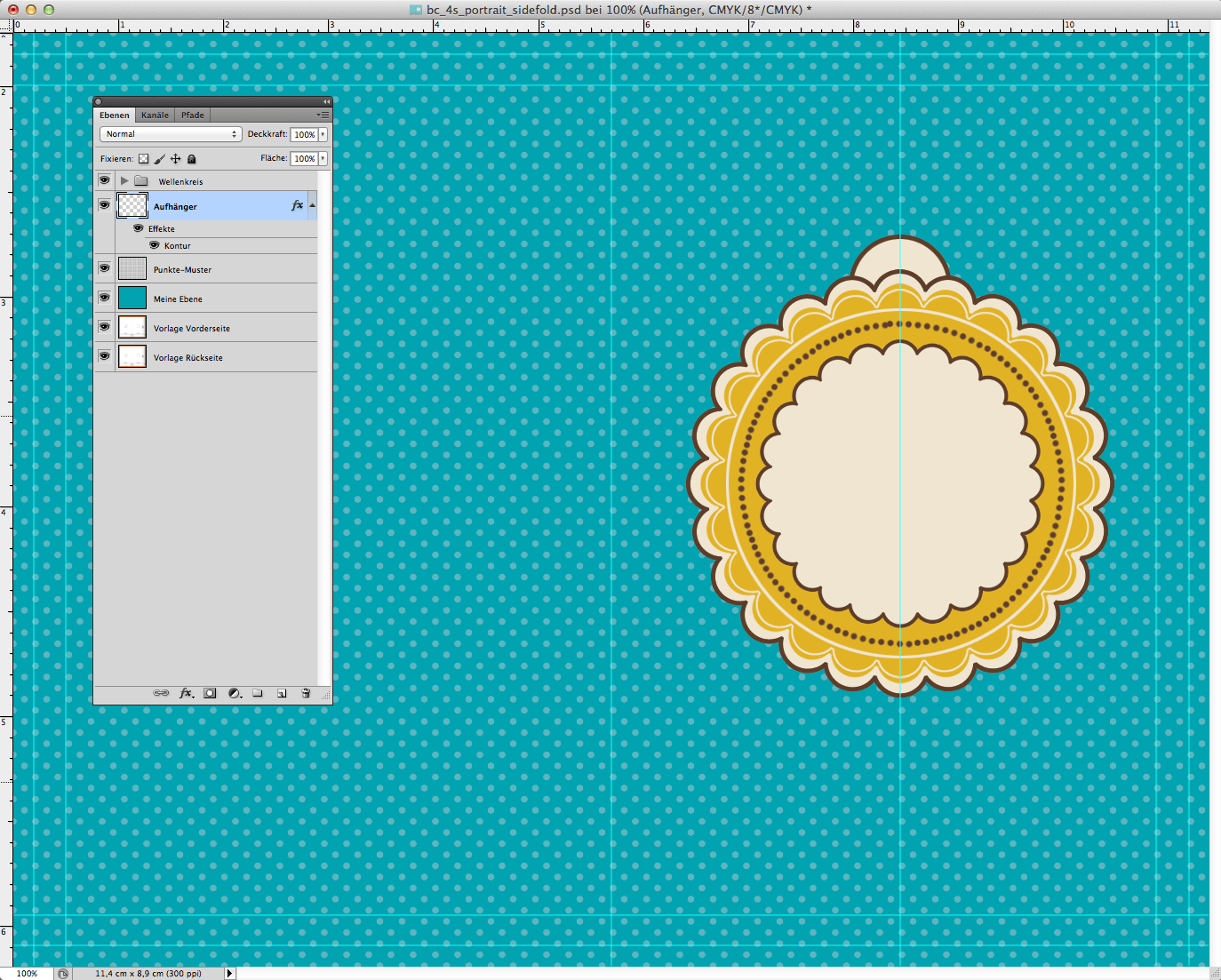Screen dimensions: 1221x980
Task: Switch to the Kanäle tab
Action: (155, 115)
